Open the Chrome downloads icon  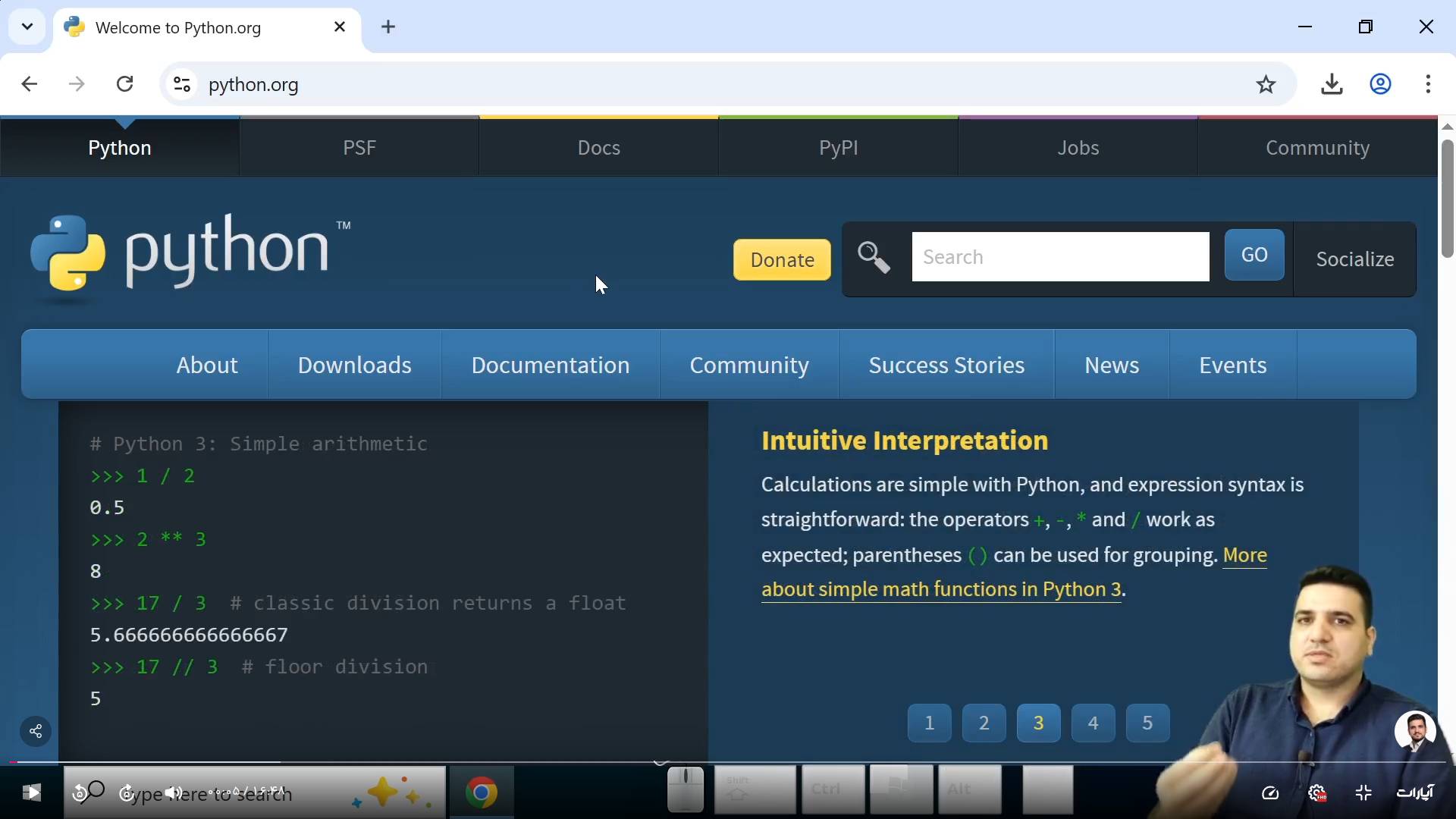pos(1332,84)
